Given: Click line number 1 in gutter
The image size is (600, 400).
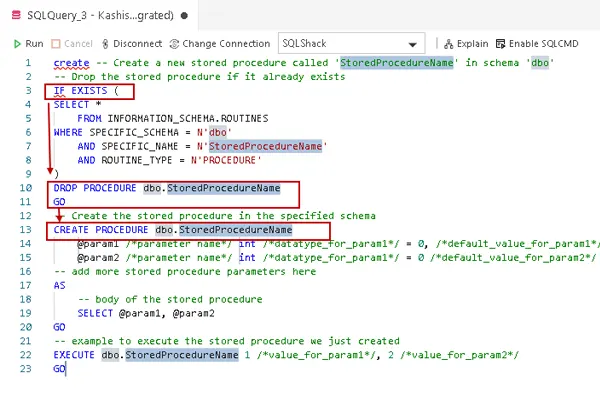Looking at the screenshot, I should tap(28, 63).
